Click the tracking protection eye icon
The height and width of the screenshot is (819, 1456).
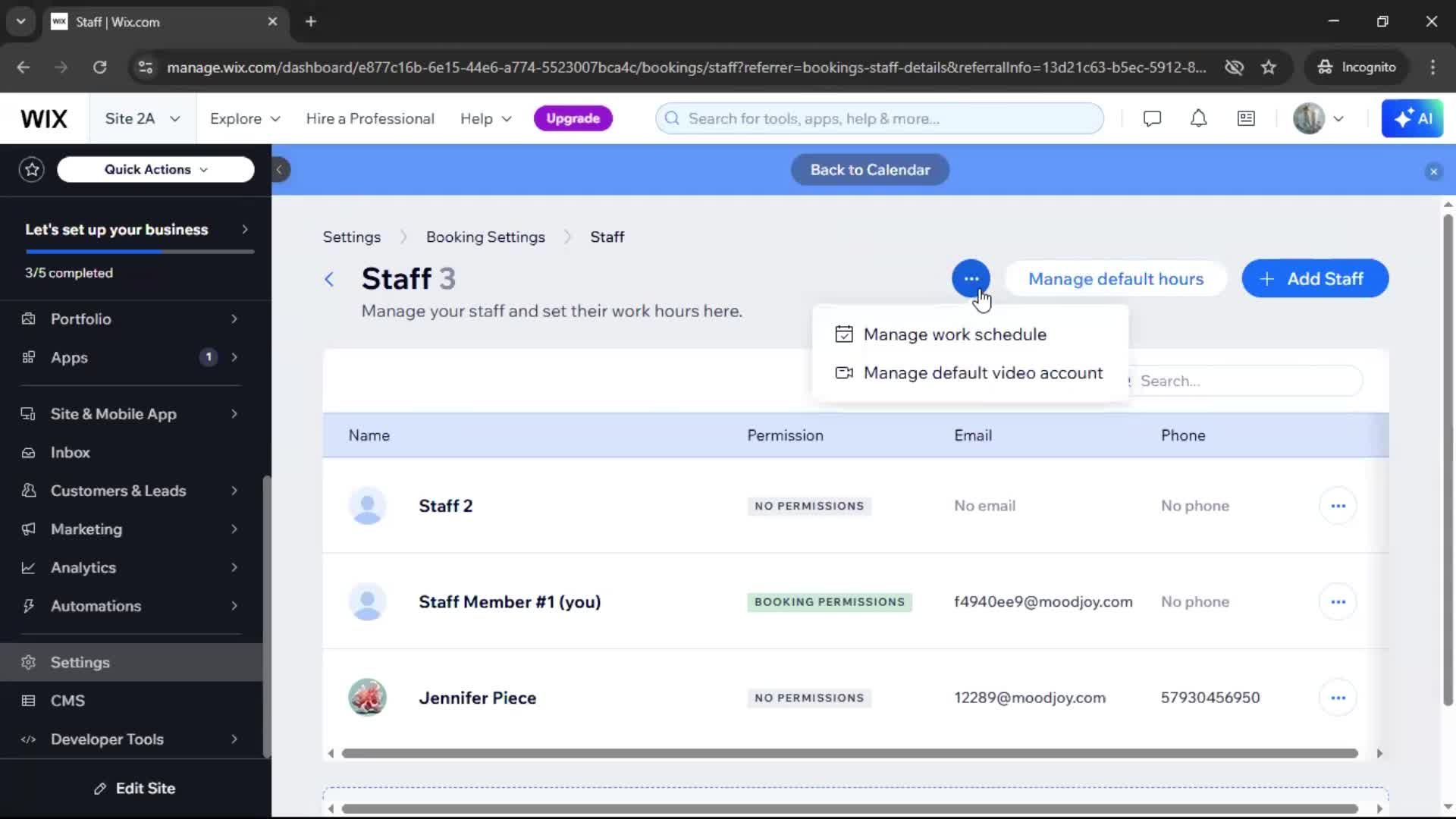click(1234, 67)
